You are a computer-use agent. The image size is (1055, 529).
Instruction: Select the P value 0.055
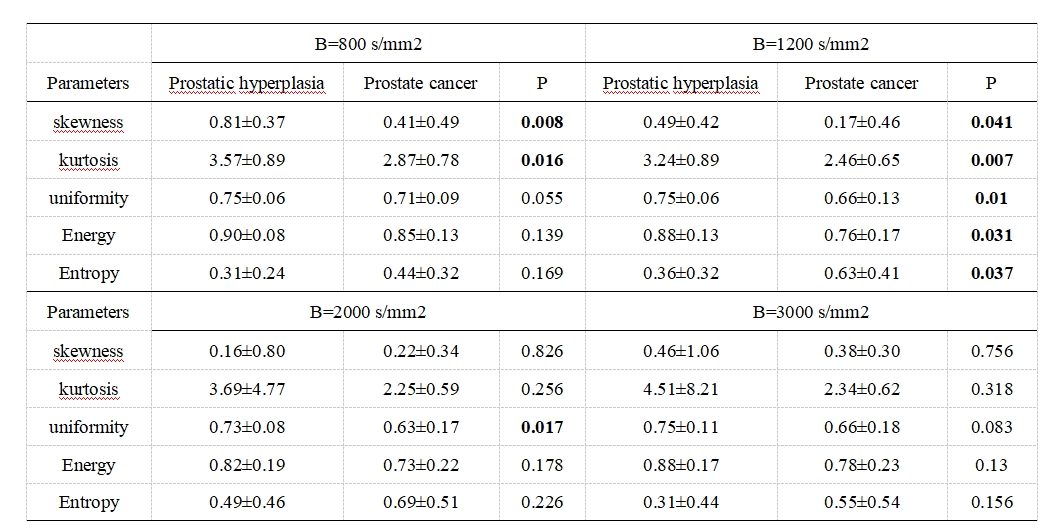click(542, 198)
